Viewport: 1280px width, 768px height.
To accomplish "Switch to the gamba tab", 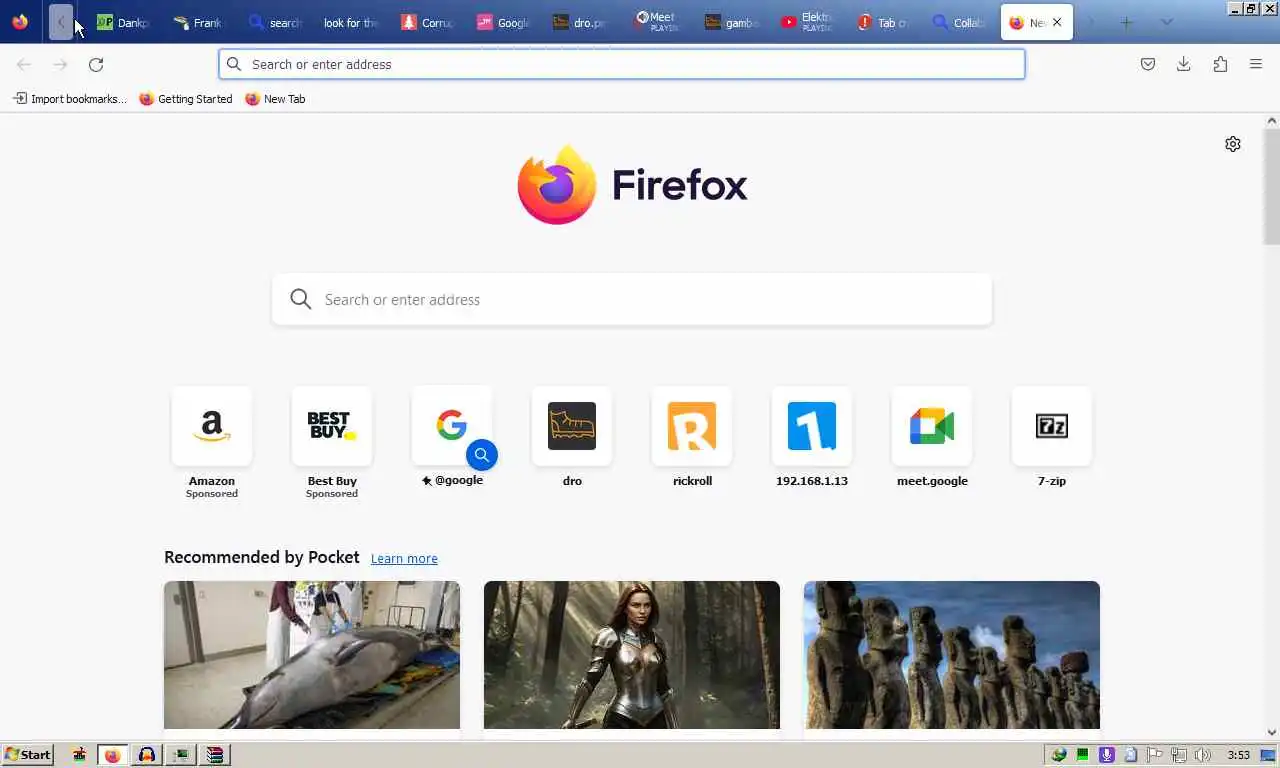I will (x=730, y=22).
